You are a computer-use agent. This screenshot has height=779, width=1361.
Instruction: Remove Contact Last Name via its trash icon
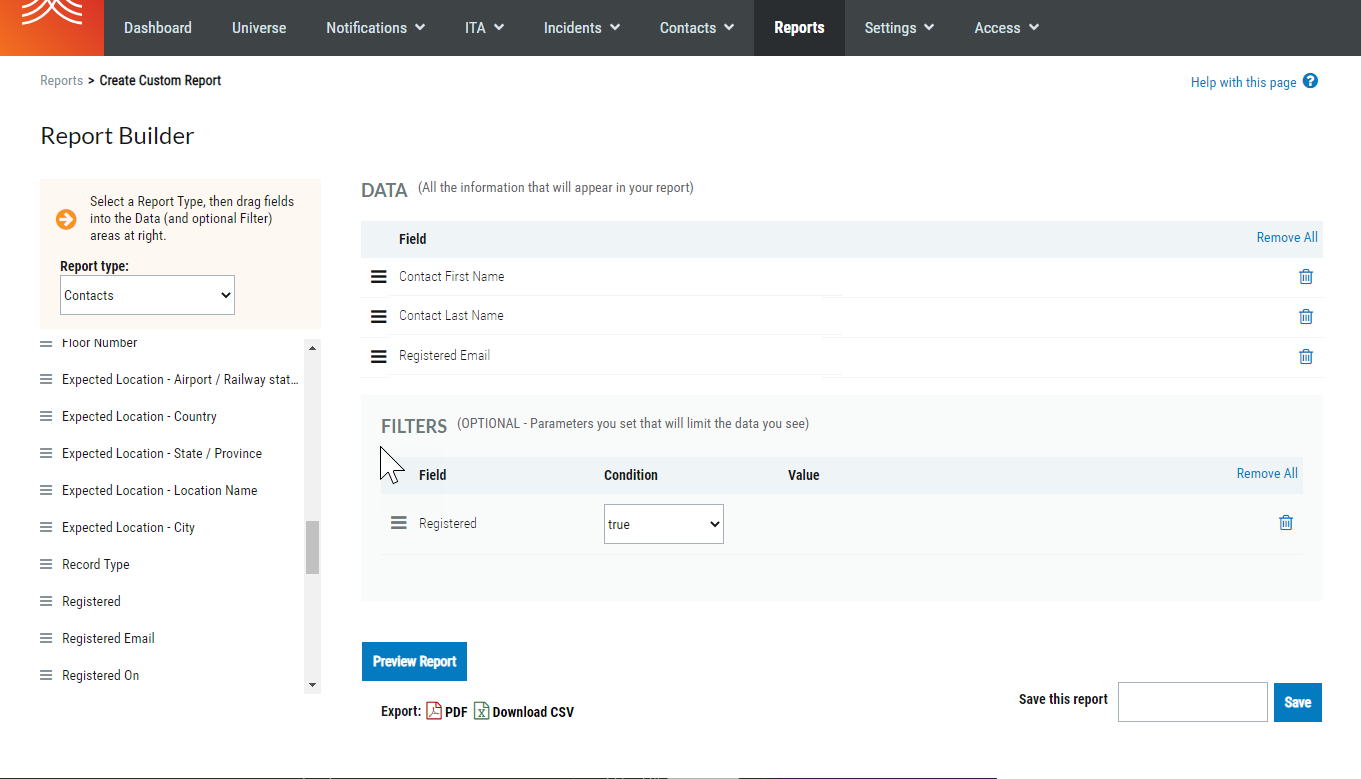(x=1305, y=316)
